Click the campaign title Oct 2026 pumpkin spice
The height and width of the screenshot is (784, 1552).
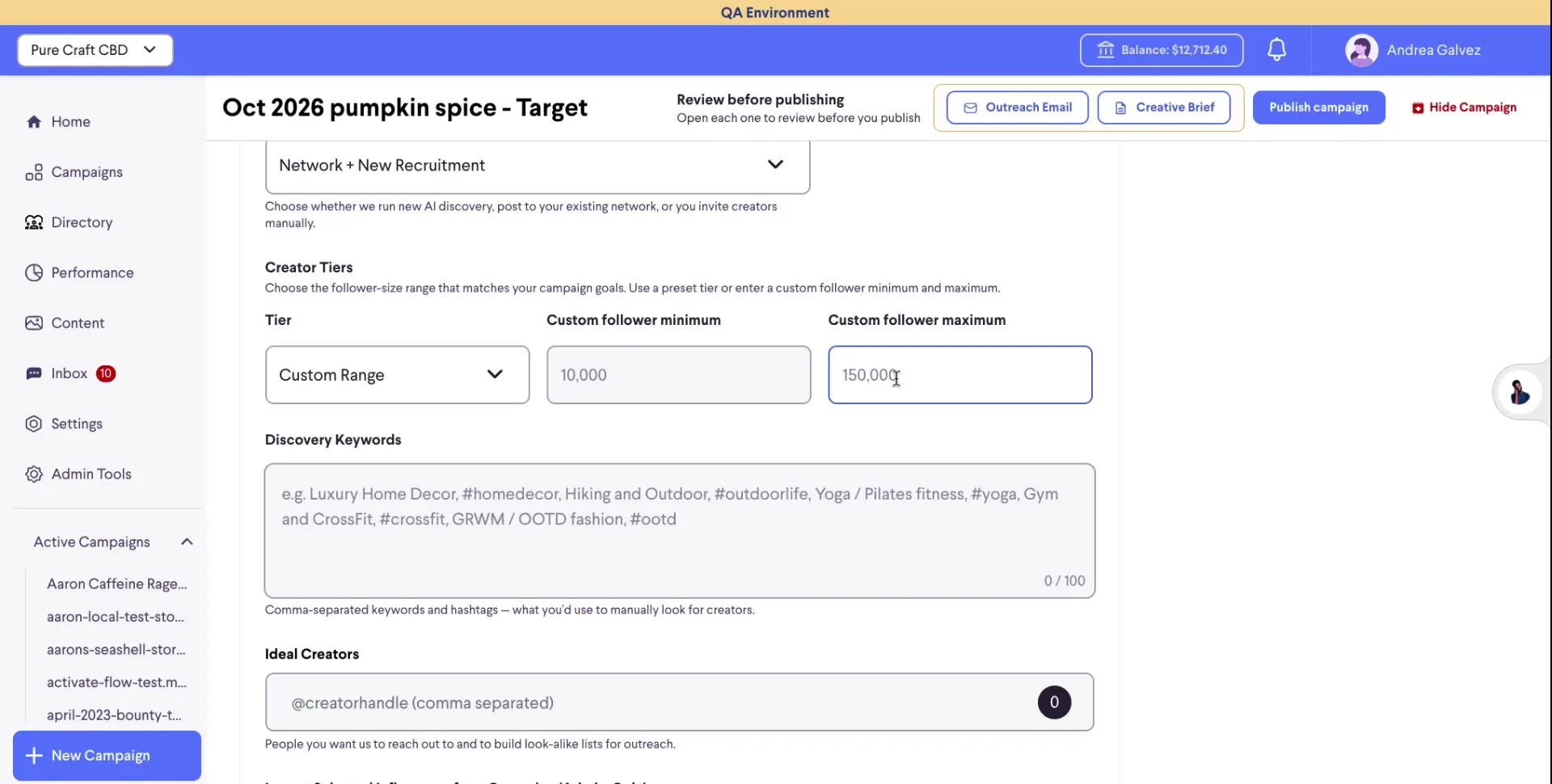404,107
